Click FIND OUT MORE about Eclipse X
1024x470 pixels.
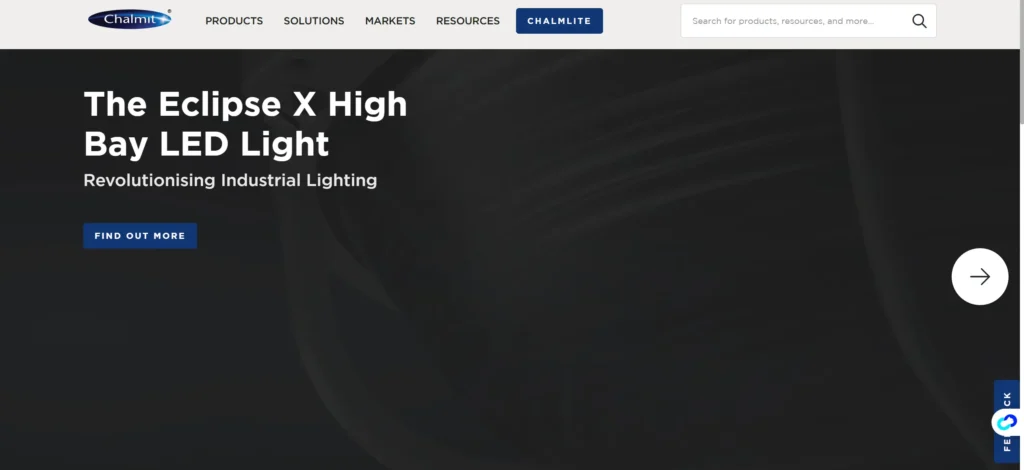pos(140,236)
